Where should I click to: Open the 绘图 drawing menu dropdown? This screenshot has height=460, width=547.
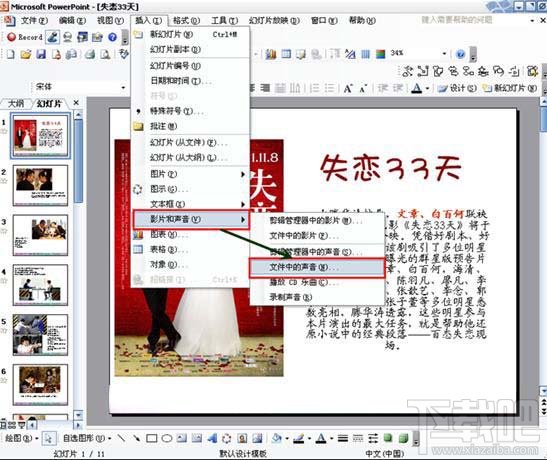21,438
